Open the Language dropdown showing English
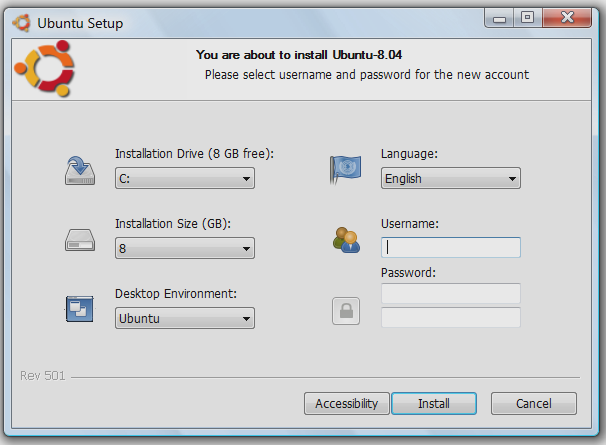The image size is (606, 445). 451,178
